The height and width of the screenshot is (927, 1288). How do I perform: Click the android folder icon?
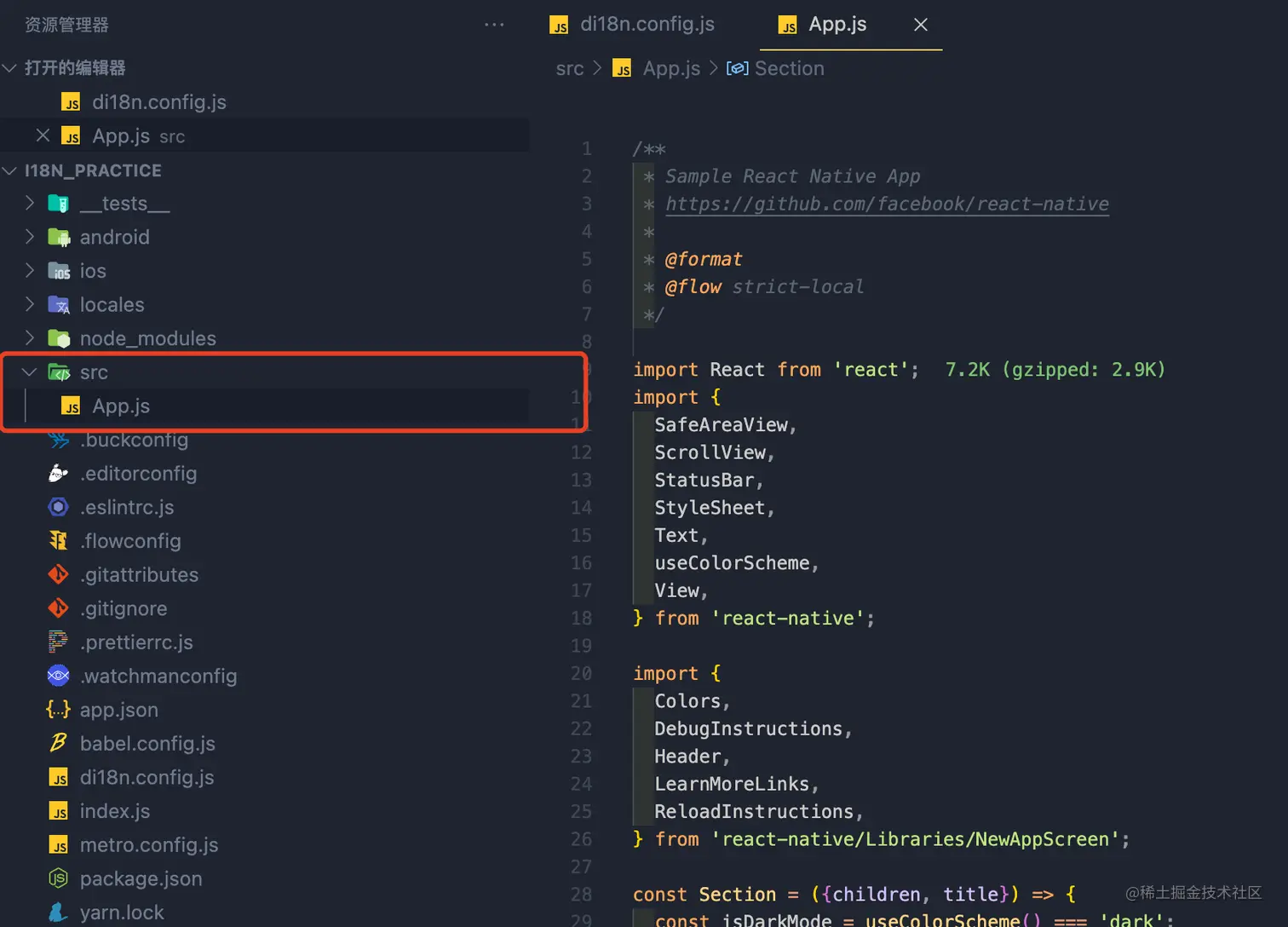(59, 237)
